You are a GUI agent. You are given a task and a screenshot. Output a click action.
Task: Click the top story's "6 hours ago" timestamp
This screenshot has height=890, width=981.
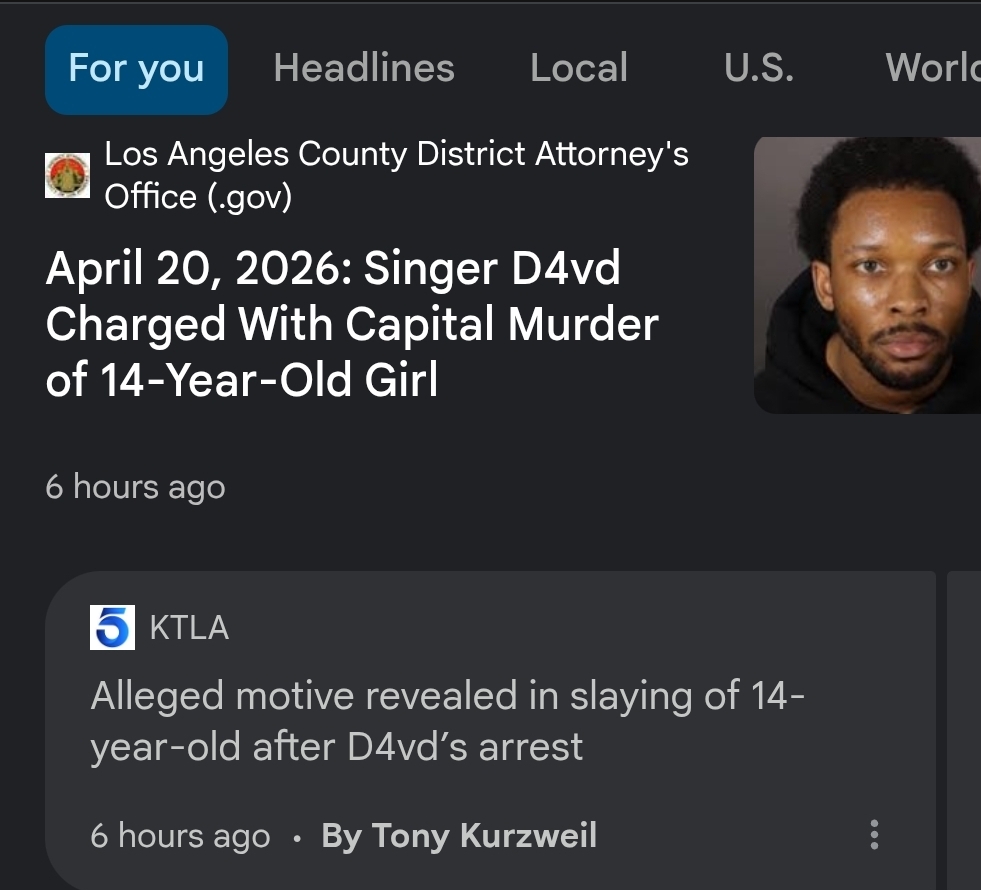pos(135,487)
